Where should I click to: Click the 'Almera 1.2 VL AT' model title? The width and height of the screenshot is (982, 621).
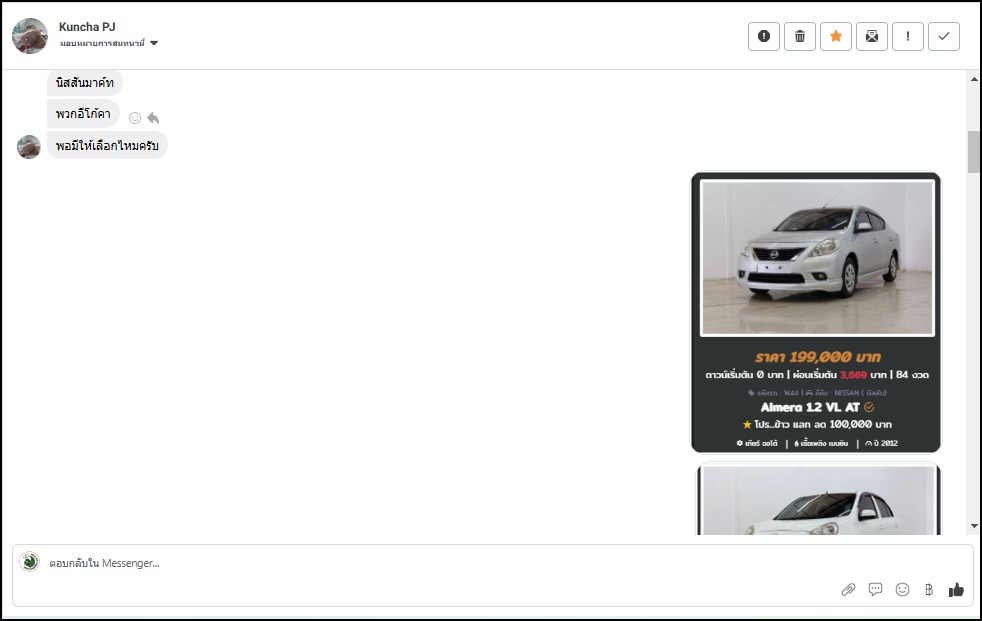(x=810, y=407)
